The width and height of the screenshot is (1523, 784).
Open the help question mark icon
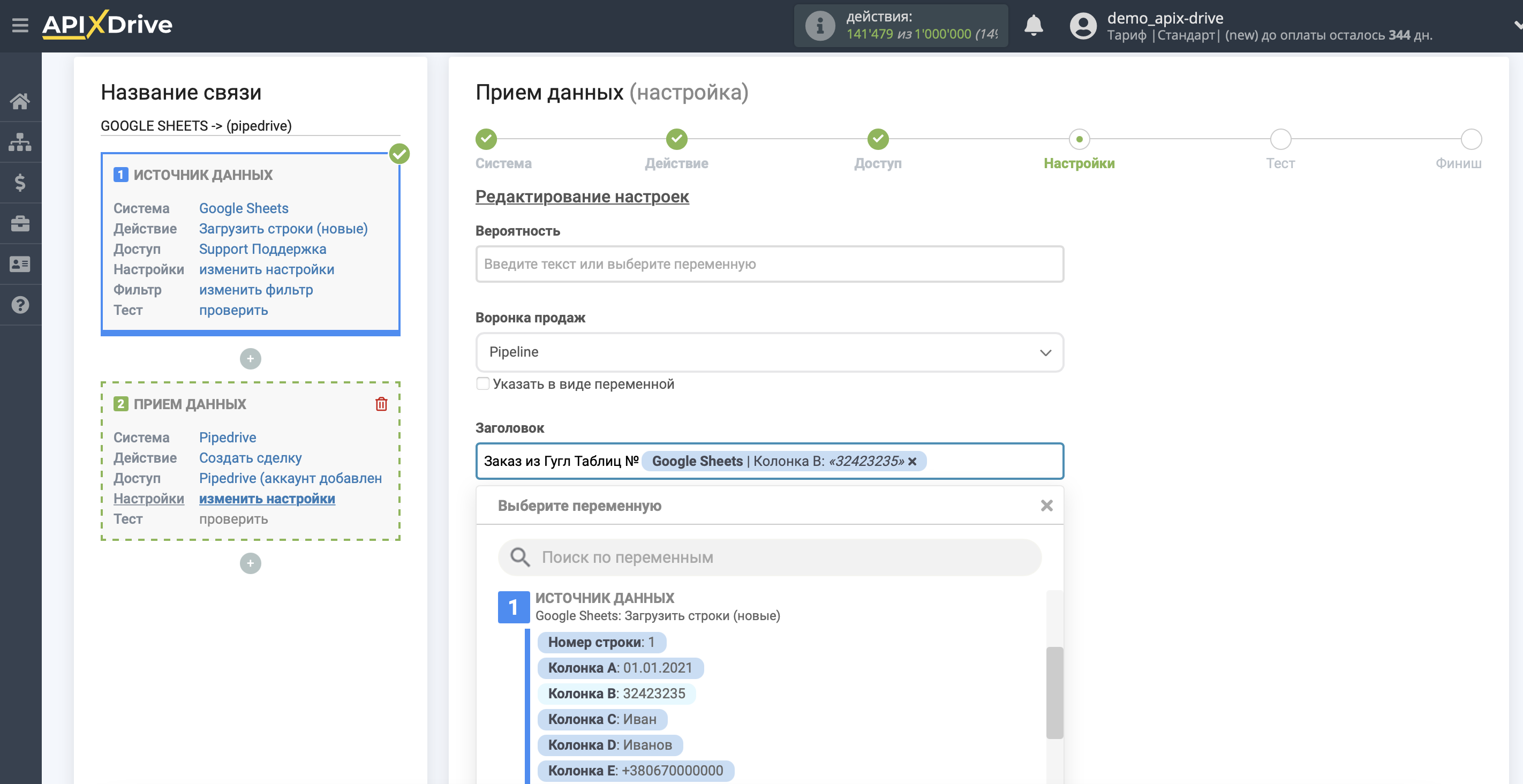(20, 305)
